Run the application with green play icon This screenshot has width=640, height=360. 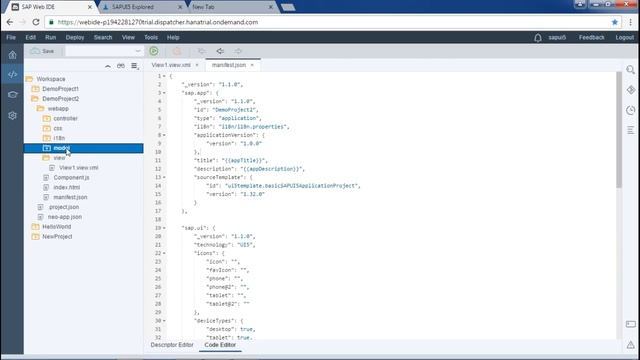point(154,51)
